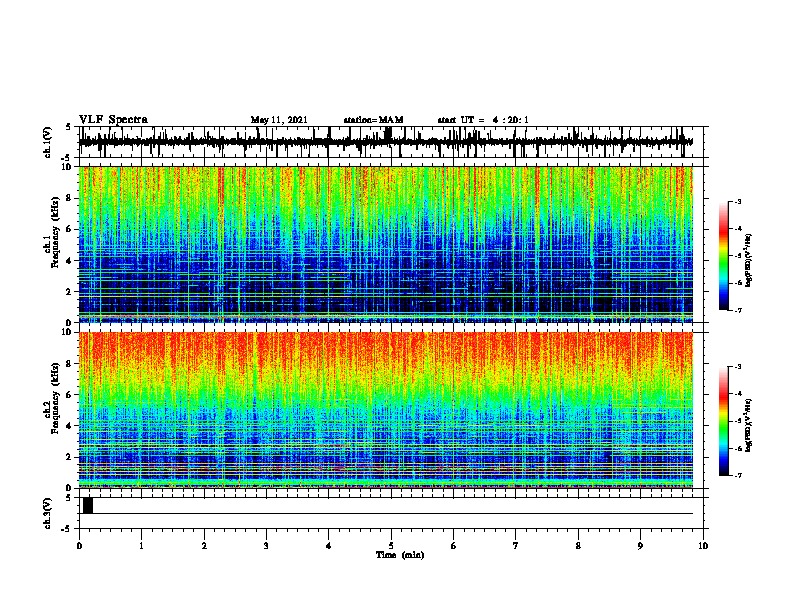Click the "7" tick on the time axis

point(516,546)
